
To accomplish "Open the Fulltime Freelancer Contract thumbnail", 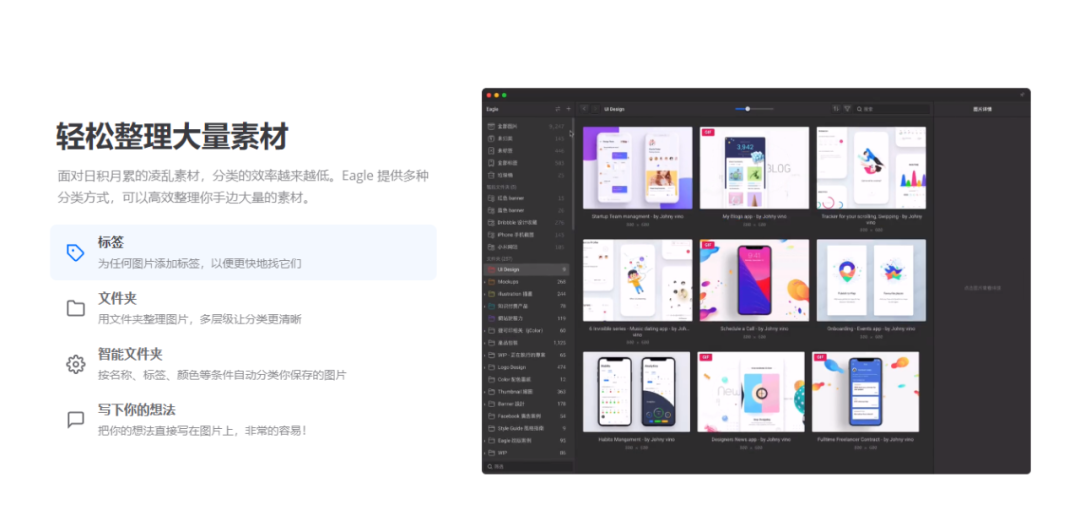I will [866, 392].
